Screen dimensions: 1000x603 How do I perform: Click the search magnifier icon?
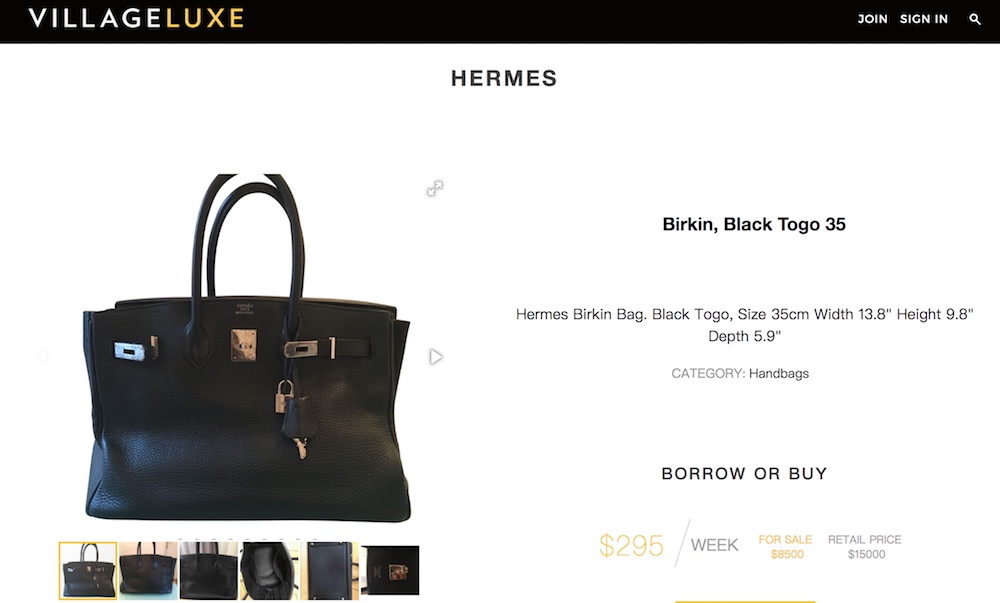click(x=974, y=19)
